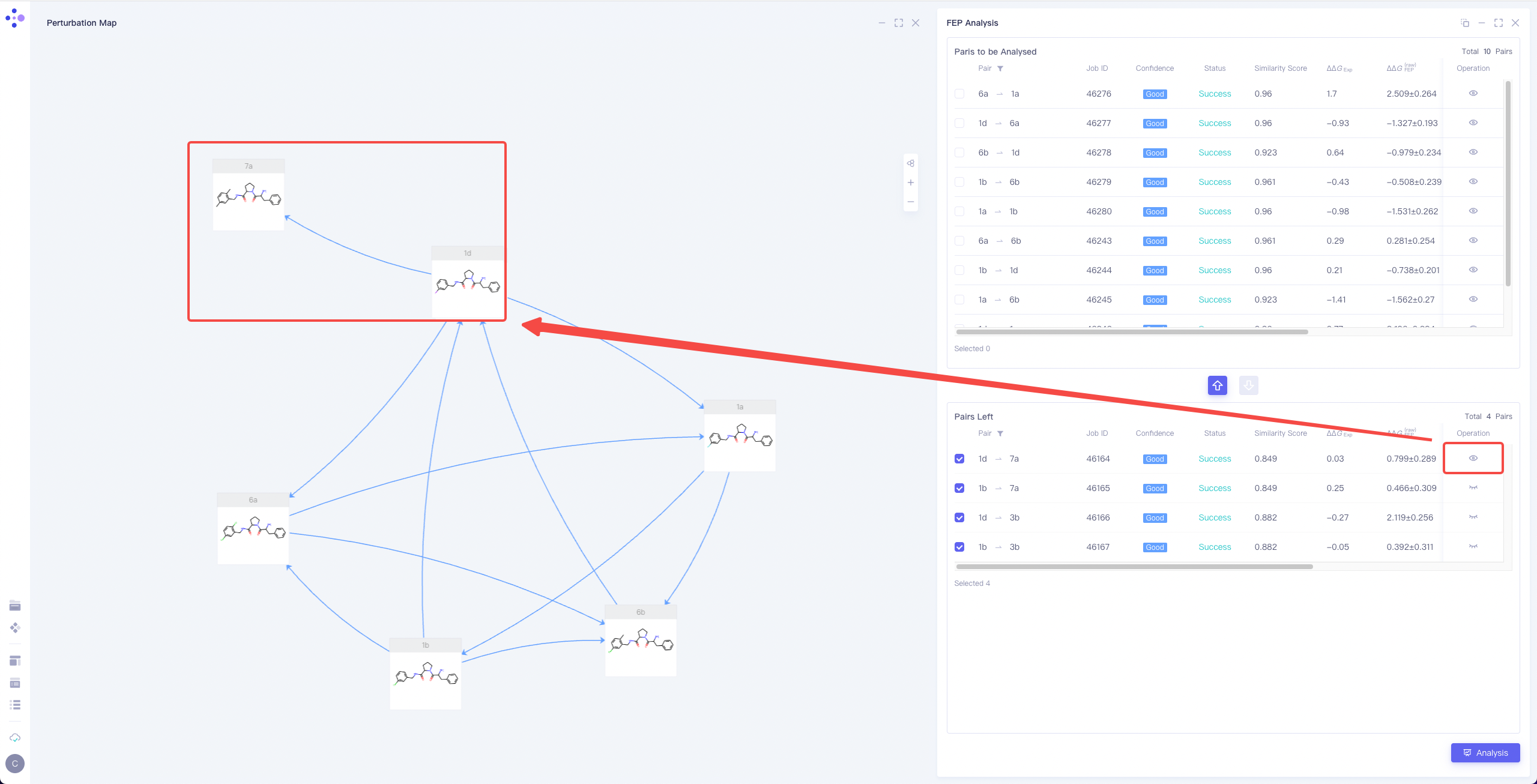Move selected pairs up with arrow button

pyautogui.click(x=1218, y=385)
